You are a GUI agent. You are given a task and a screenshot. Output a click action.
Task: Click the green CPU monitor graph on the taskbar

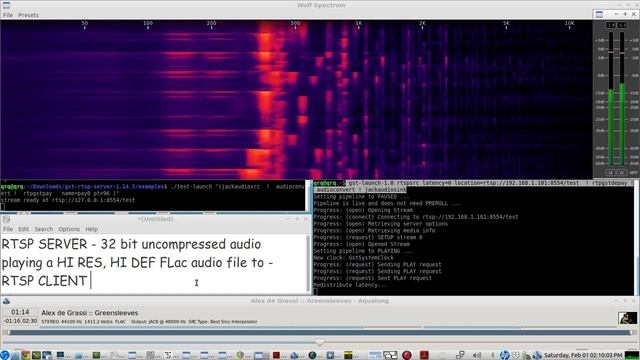pos(632,355)
